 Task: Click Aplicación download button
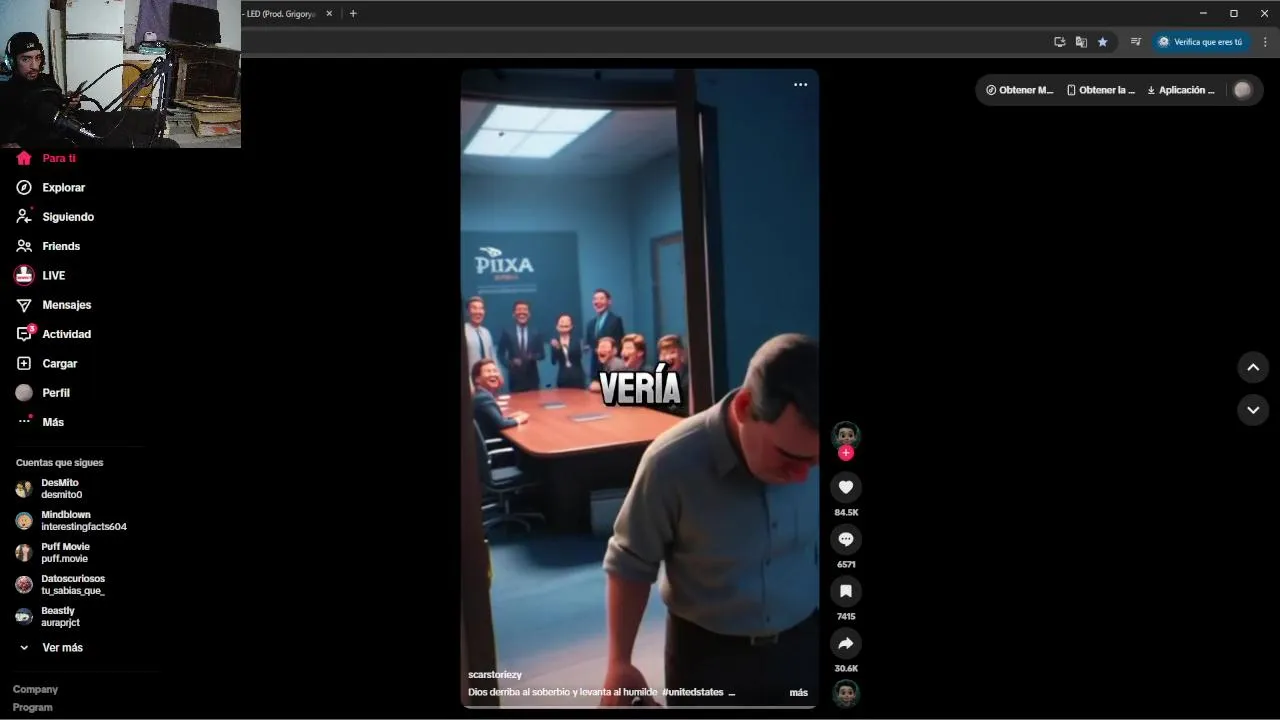1181,90
